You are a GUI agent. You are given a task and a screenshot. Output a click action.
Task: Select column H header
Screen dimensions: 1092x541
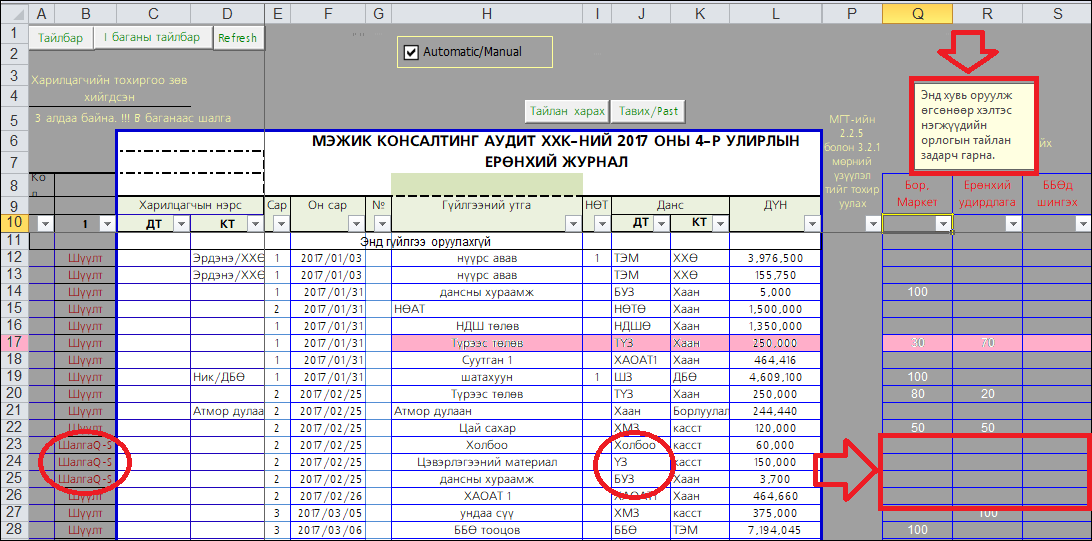[x=486, y=13]
